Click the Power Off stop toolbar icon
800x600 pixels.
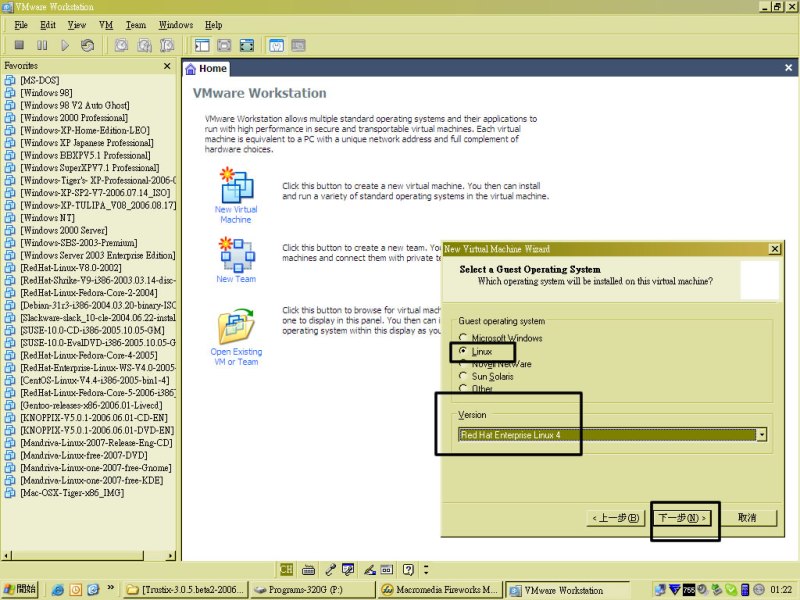click(19, 45)
